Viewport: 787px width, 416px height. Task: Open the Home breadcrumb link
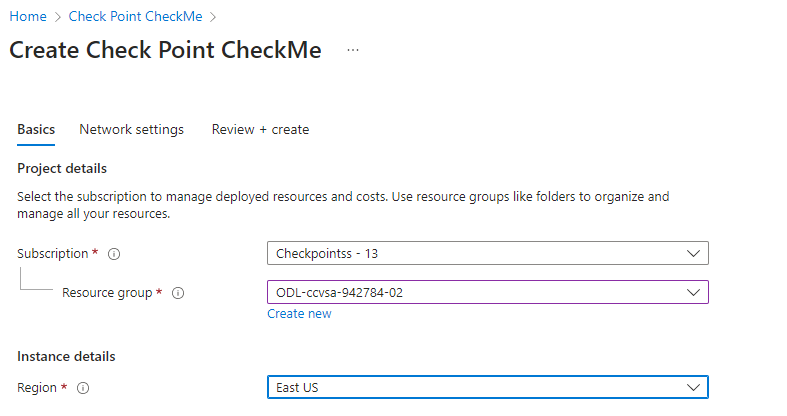28,17
